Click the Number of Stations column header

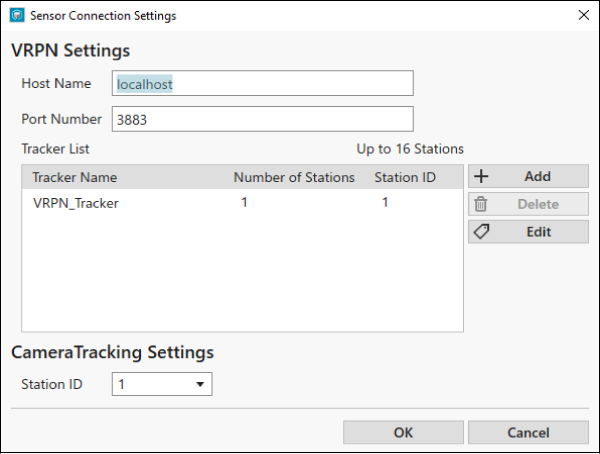[x=294, y=177]
